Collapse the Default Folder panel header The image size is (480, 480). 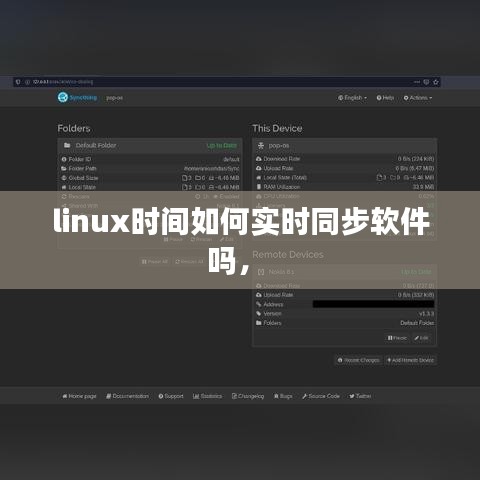tap(150, 145)
